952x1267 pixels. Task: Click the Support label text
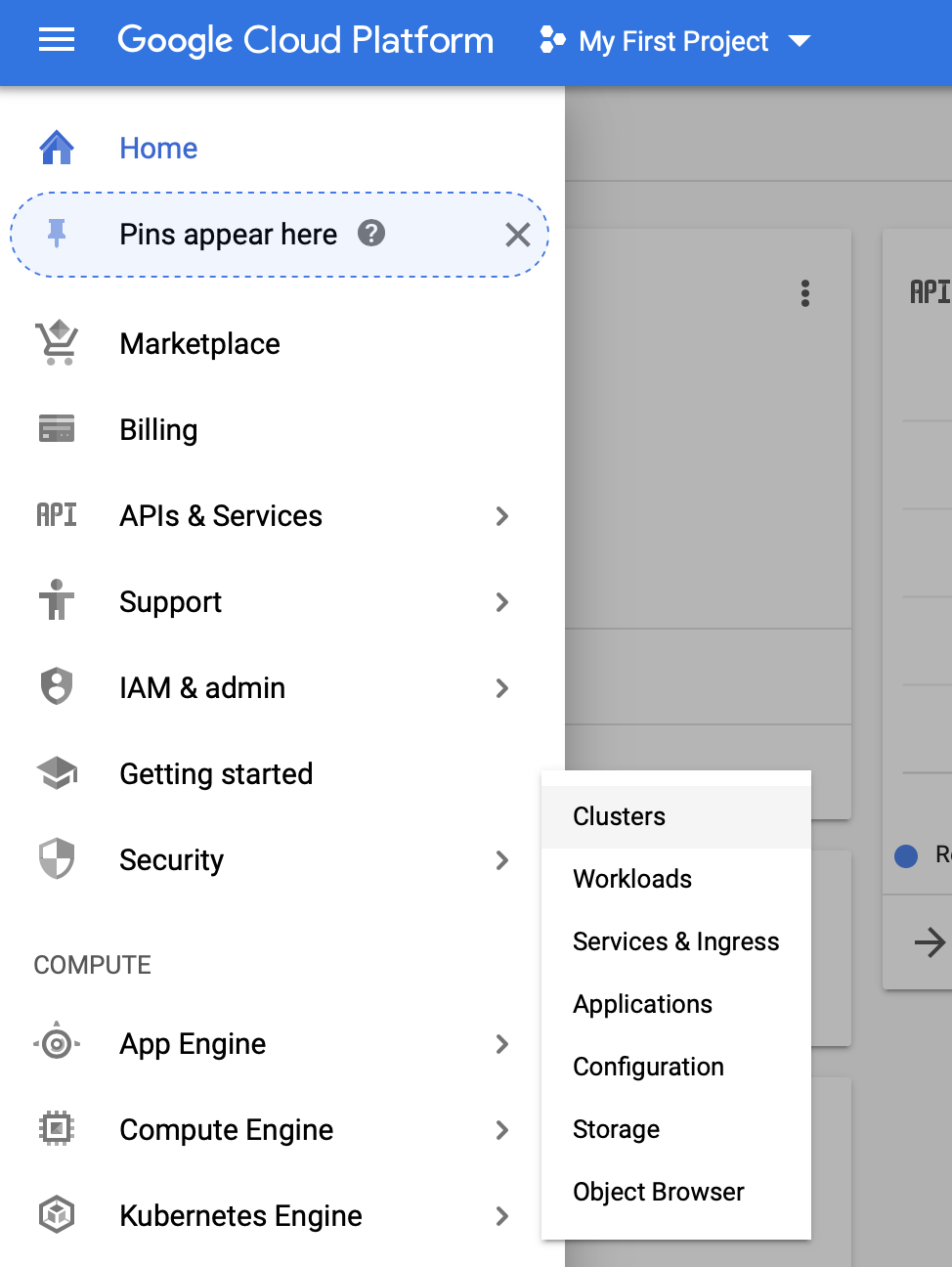[170, 602]
